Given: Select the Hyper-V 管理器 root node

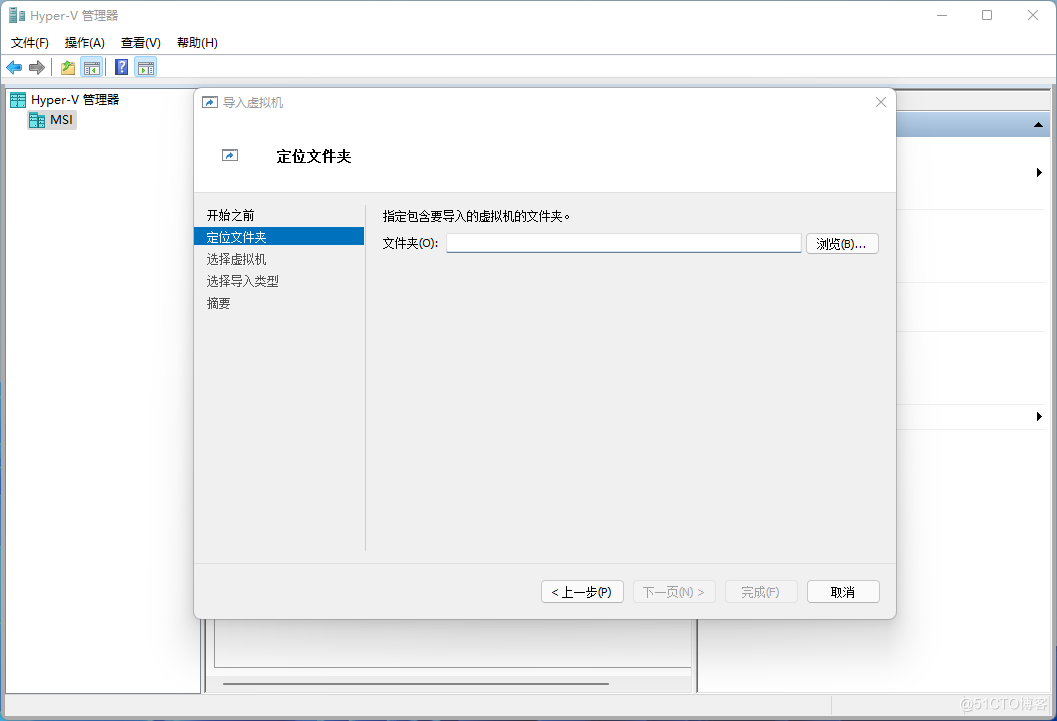Looking at the screenshot, I should 74,99.
